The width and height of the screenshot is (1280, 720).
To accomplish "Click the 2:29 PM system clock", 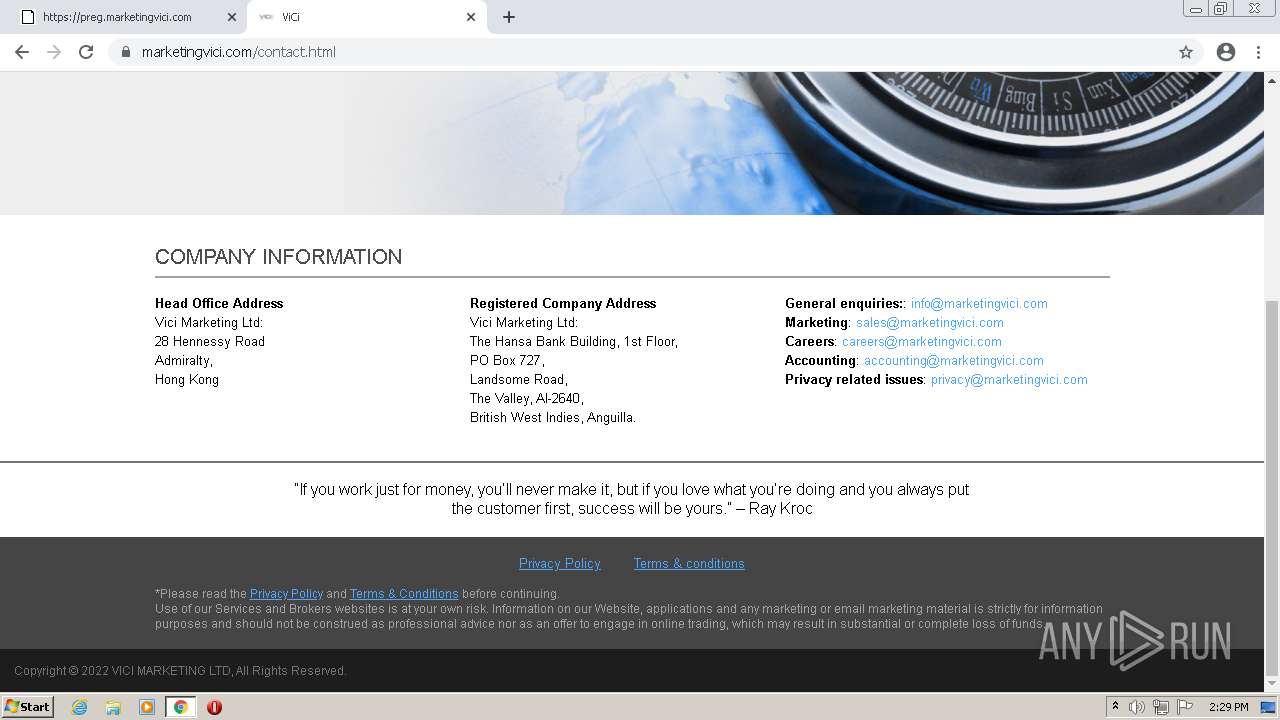I will (x=1228, y=707).
